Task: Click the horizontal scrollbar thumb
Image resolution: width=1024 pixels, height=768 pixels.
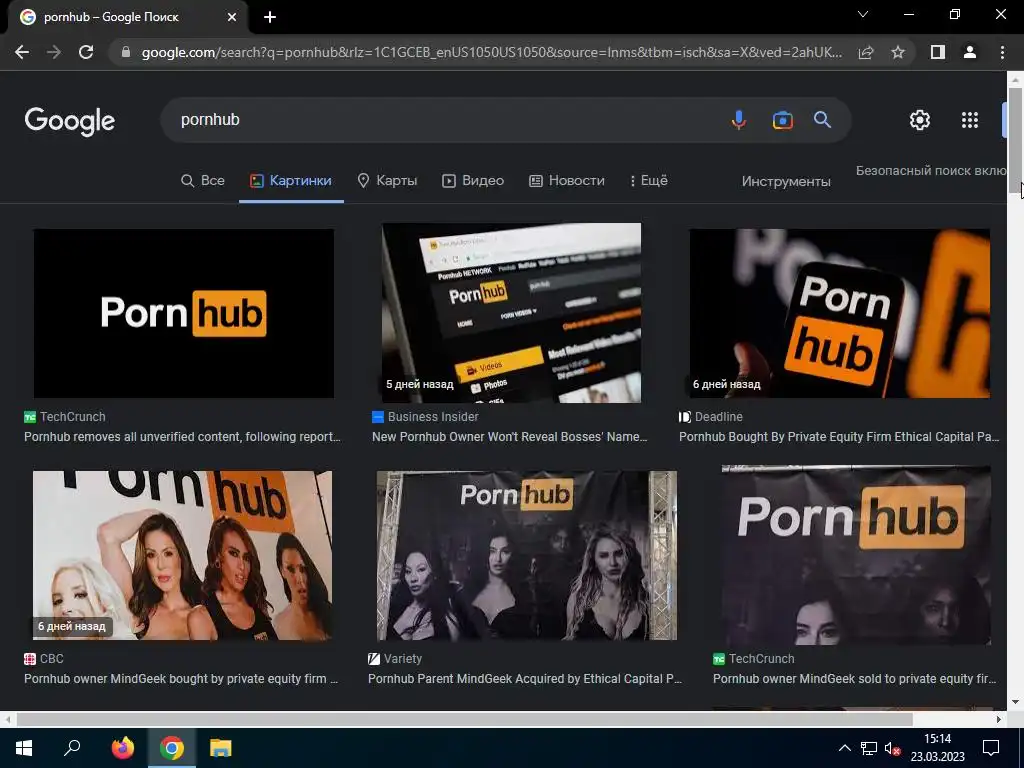Action: [x=464, y=719]
